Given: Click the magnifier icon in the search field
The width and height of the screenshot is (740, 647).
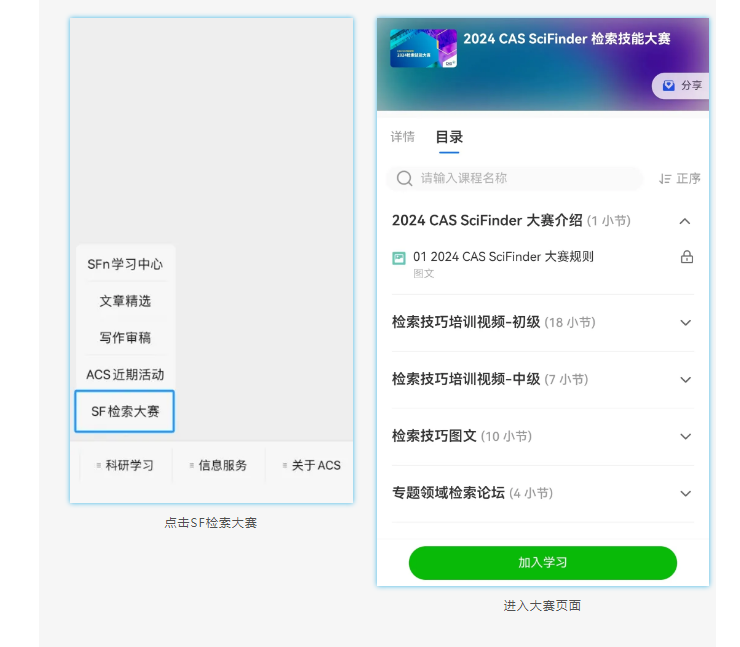Looking at the screenshot, I should [404, 179].
